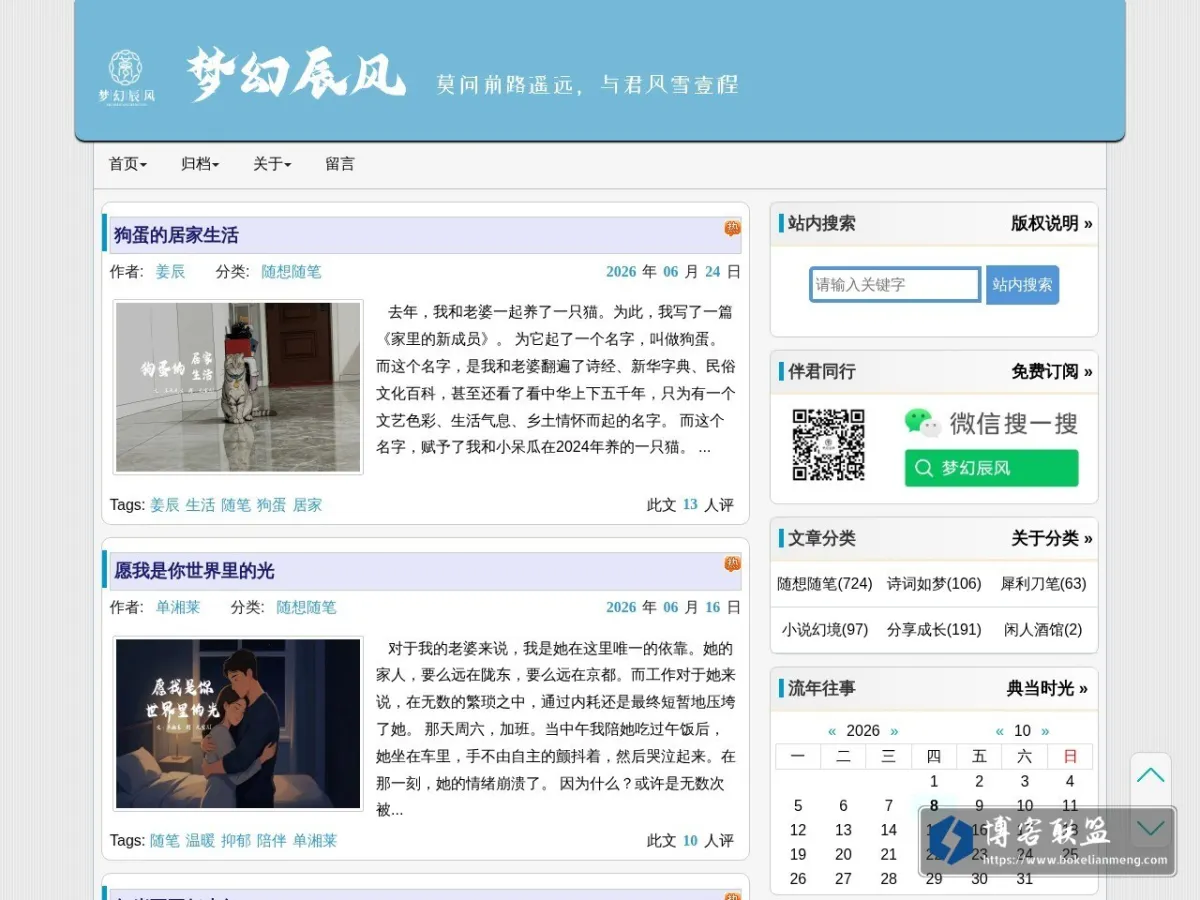Click the hot badge on 愿我是你世界里的光 post
The height and width of the screenshot is (900, 1200).
click(733, 564)
